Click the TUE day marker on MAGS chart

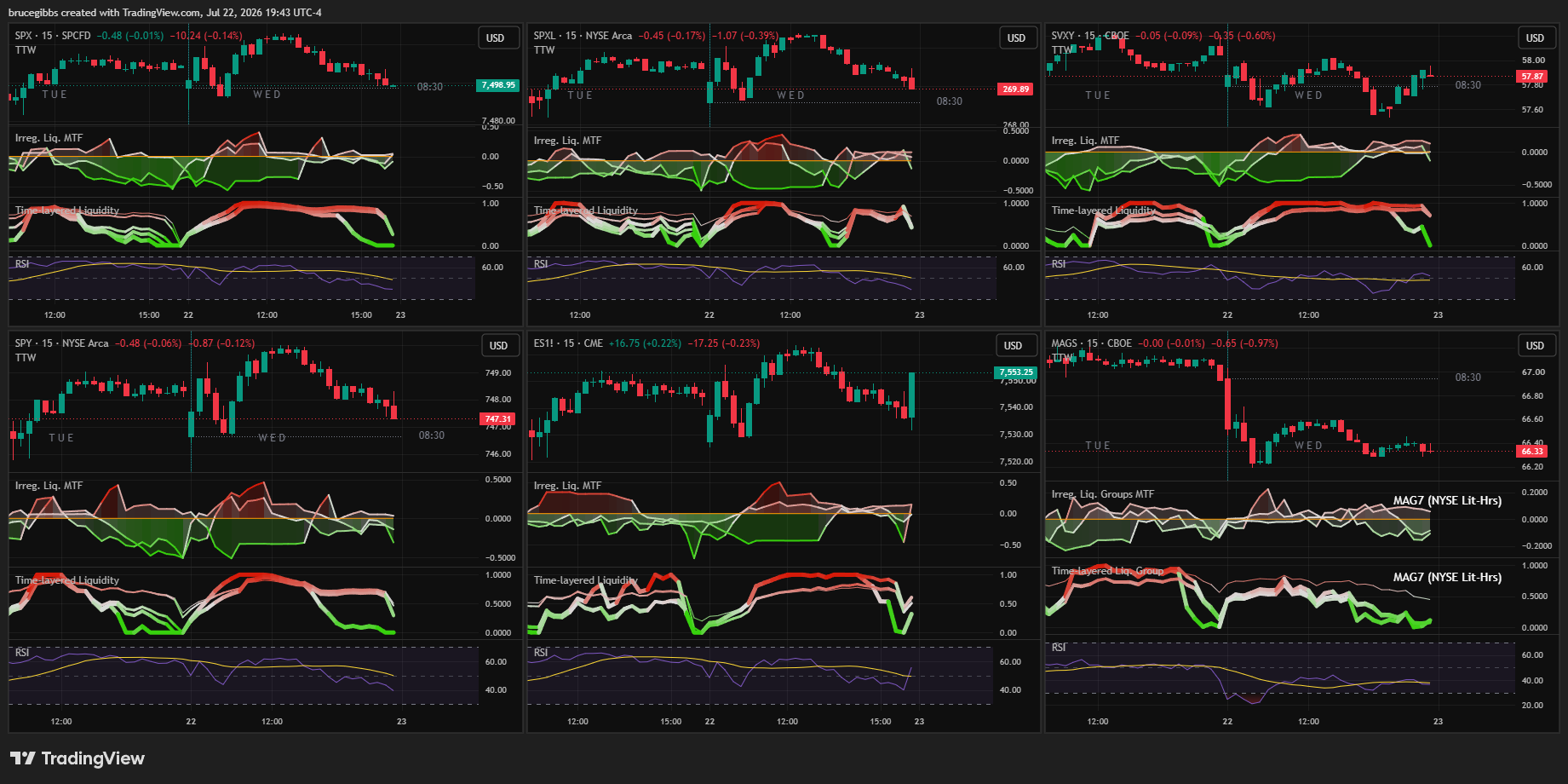(x=1098, y=446)
